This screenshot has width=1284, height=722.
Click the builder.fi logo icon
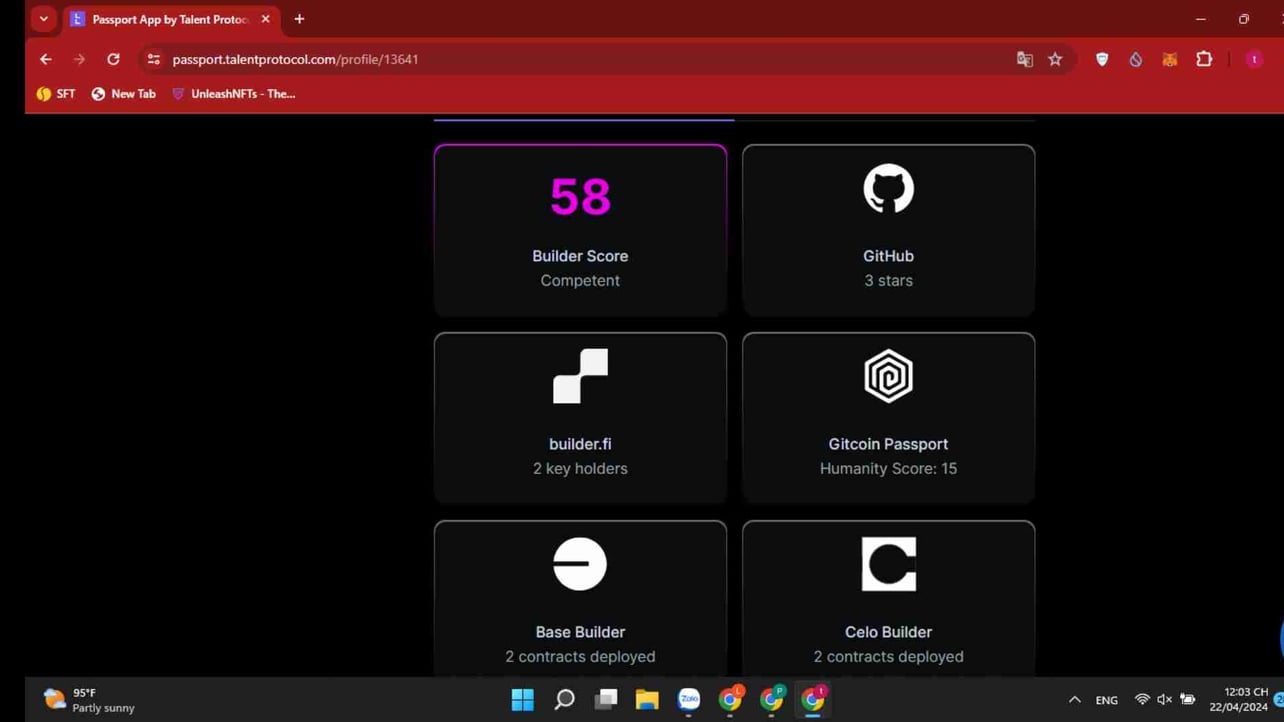580,377
